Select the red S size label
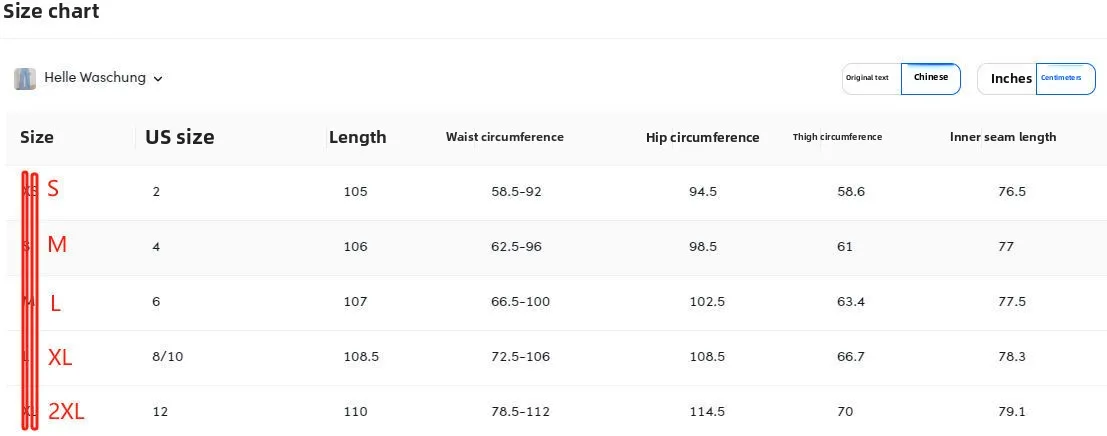1107x436 pixels. pos(53,189)
